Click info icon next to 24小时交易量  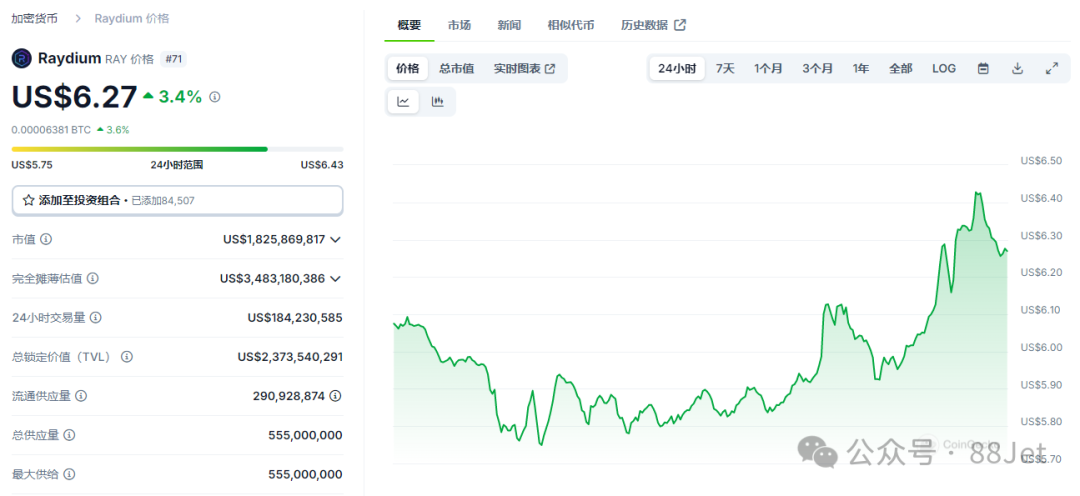[96, 318]
